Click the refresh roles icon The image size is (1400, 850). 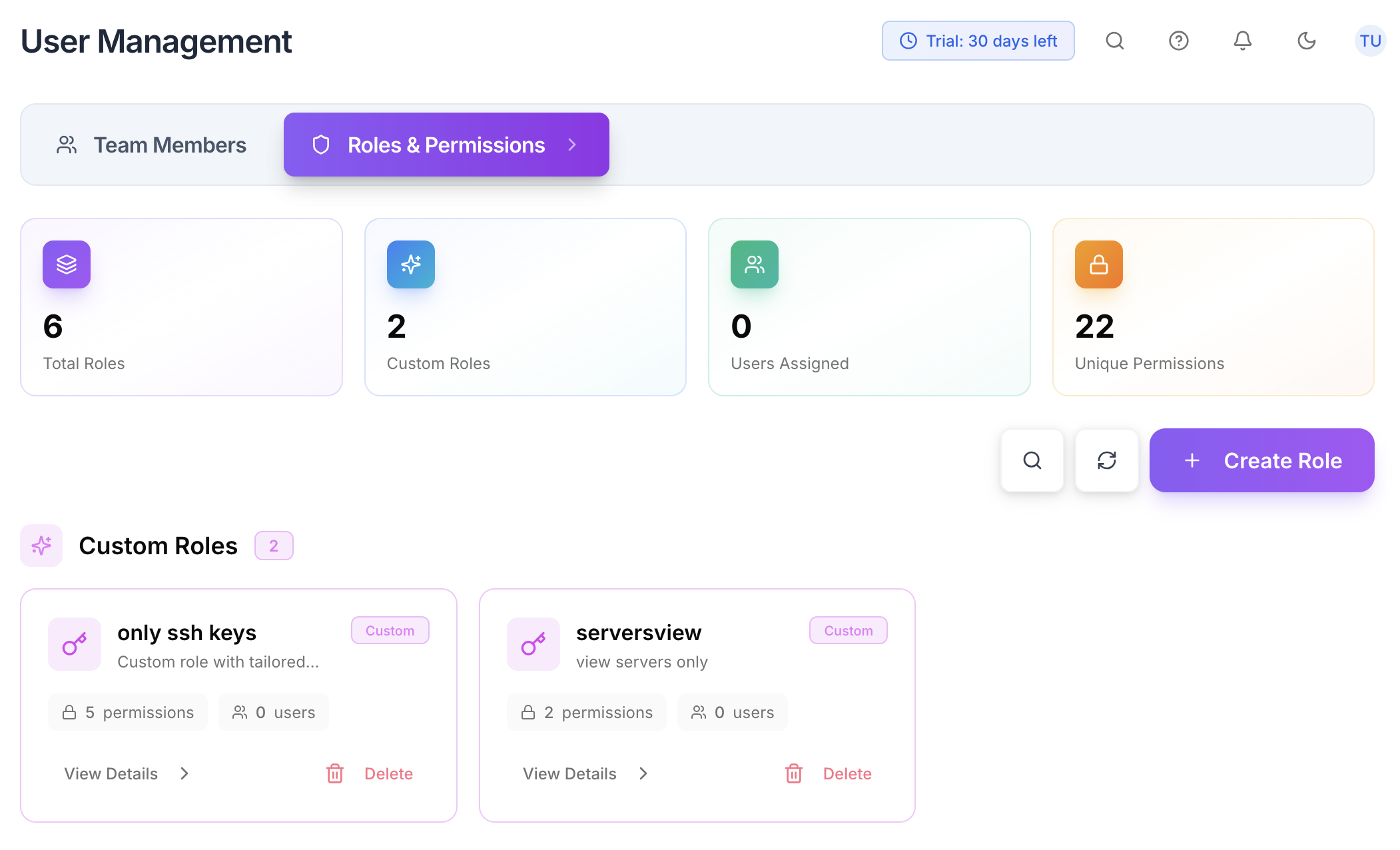[x=1106, y=460]
